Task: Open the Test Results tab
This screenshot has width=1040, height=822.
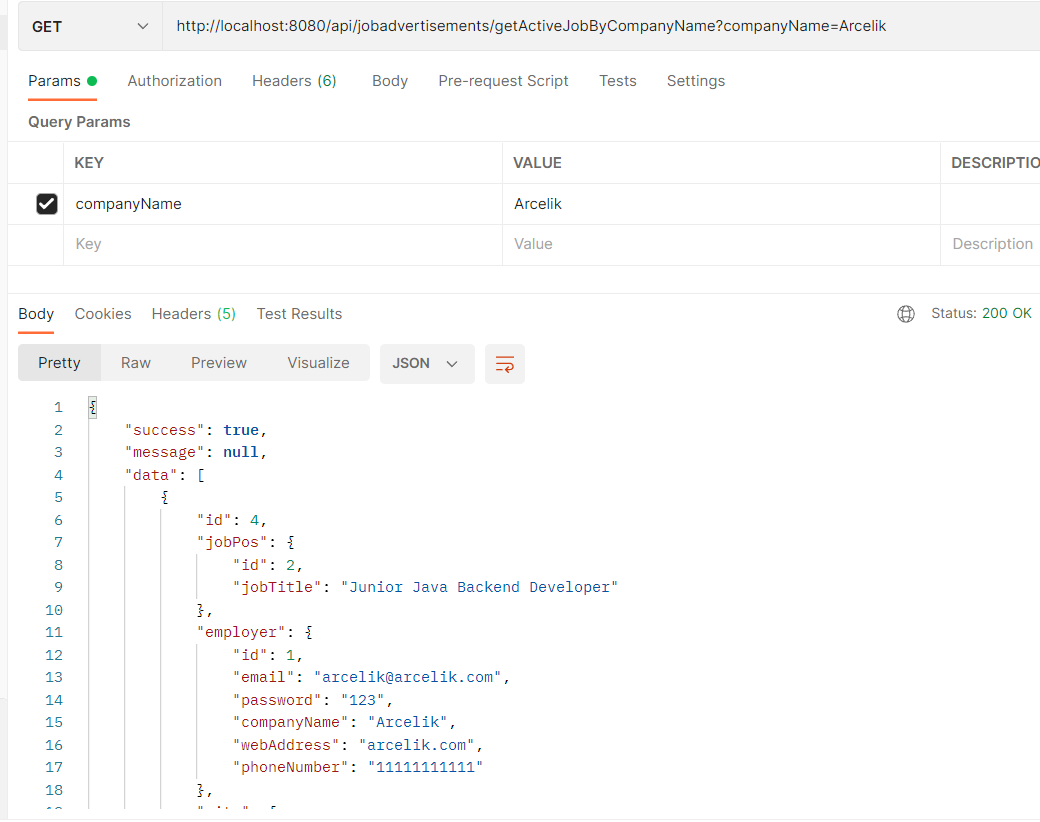Action: 299,313
